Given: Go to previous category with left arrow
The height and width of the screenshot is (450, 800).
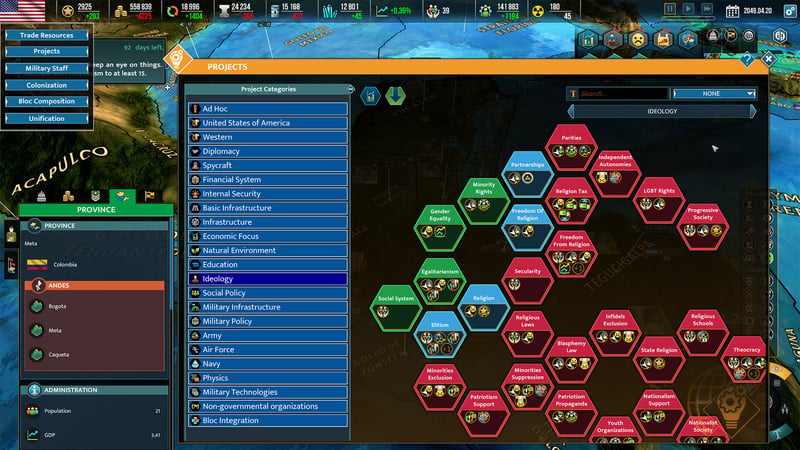Looking at the screenshot, I should coord(571,111).
